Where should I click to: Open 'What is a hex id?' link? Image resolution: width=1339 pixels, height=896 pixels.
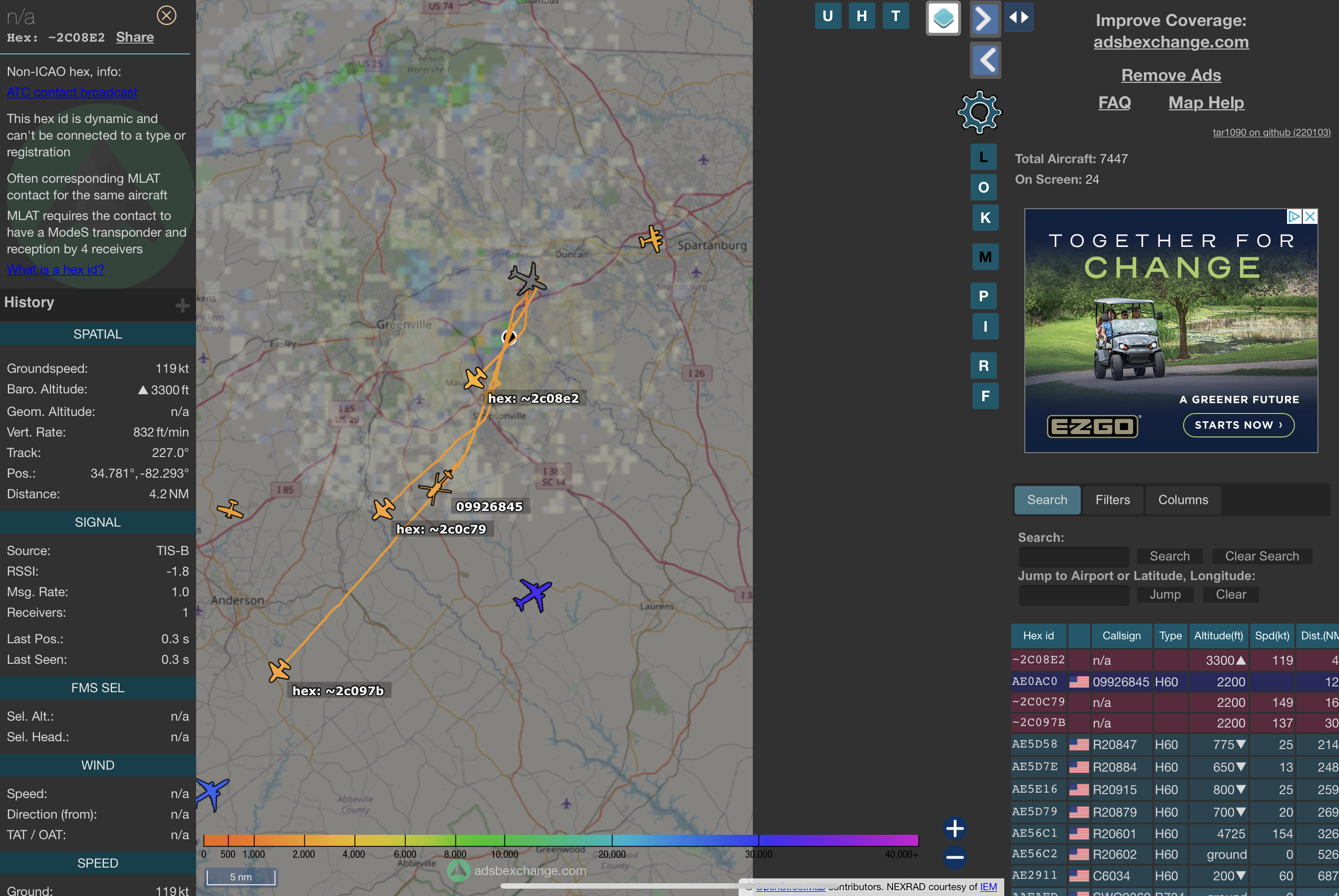coord(55,269)
